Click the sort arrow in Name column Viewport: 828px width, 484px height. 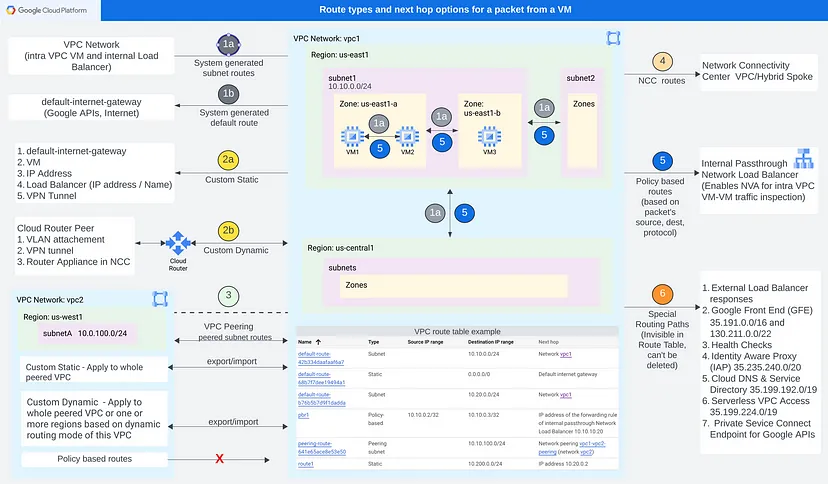click(x=318, y=342)
